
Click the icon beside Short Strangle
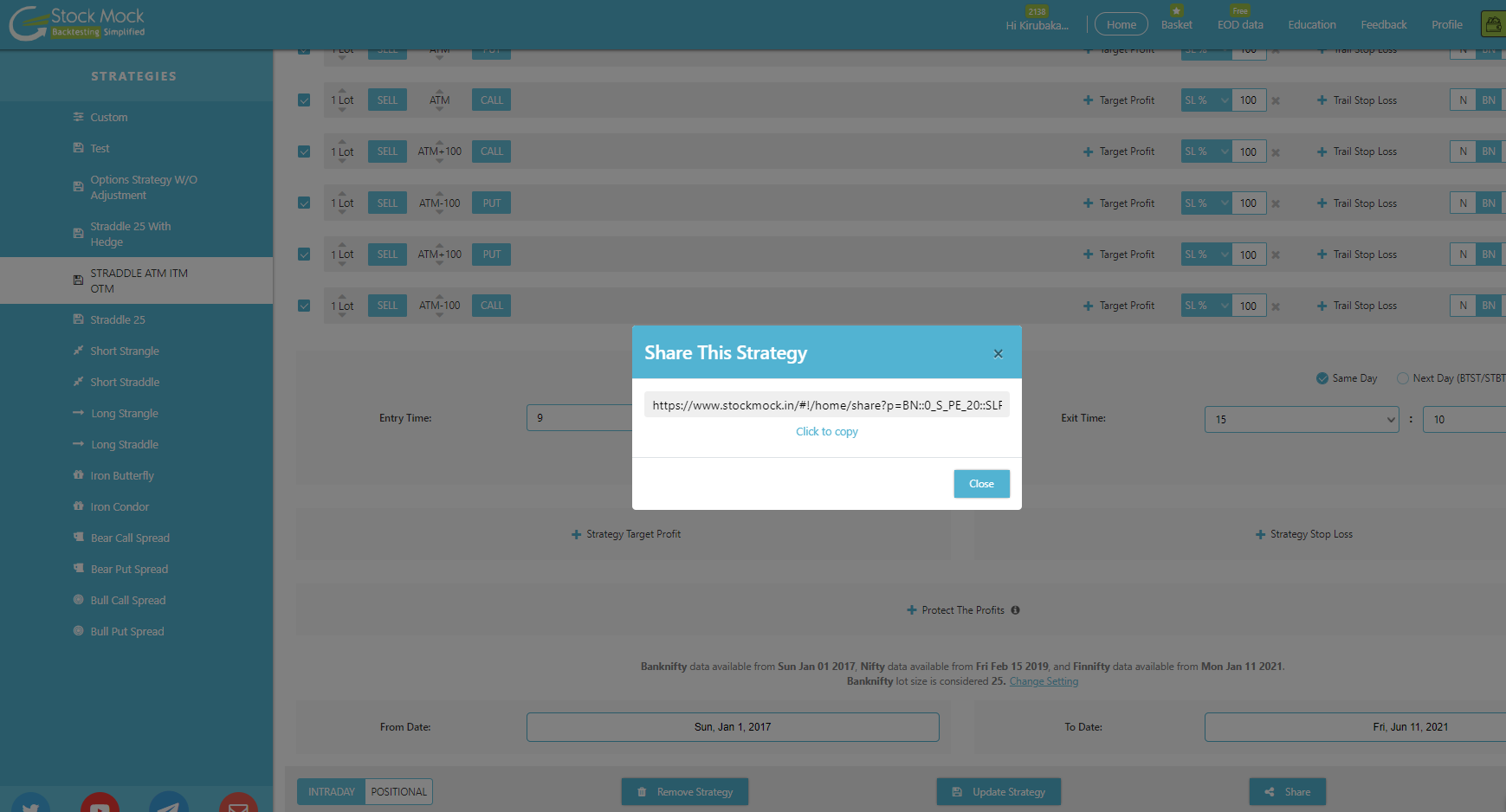pos(79,351)
